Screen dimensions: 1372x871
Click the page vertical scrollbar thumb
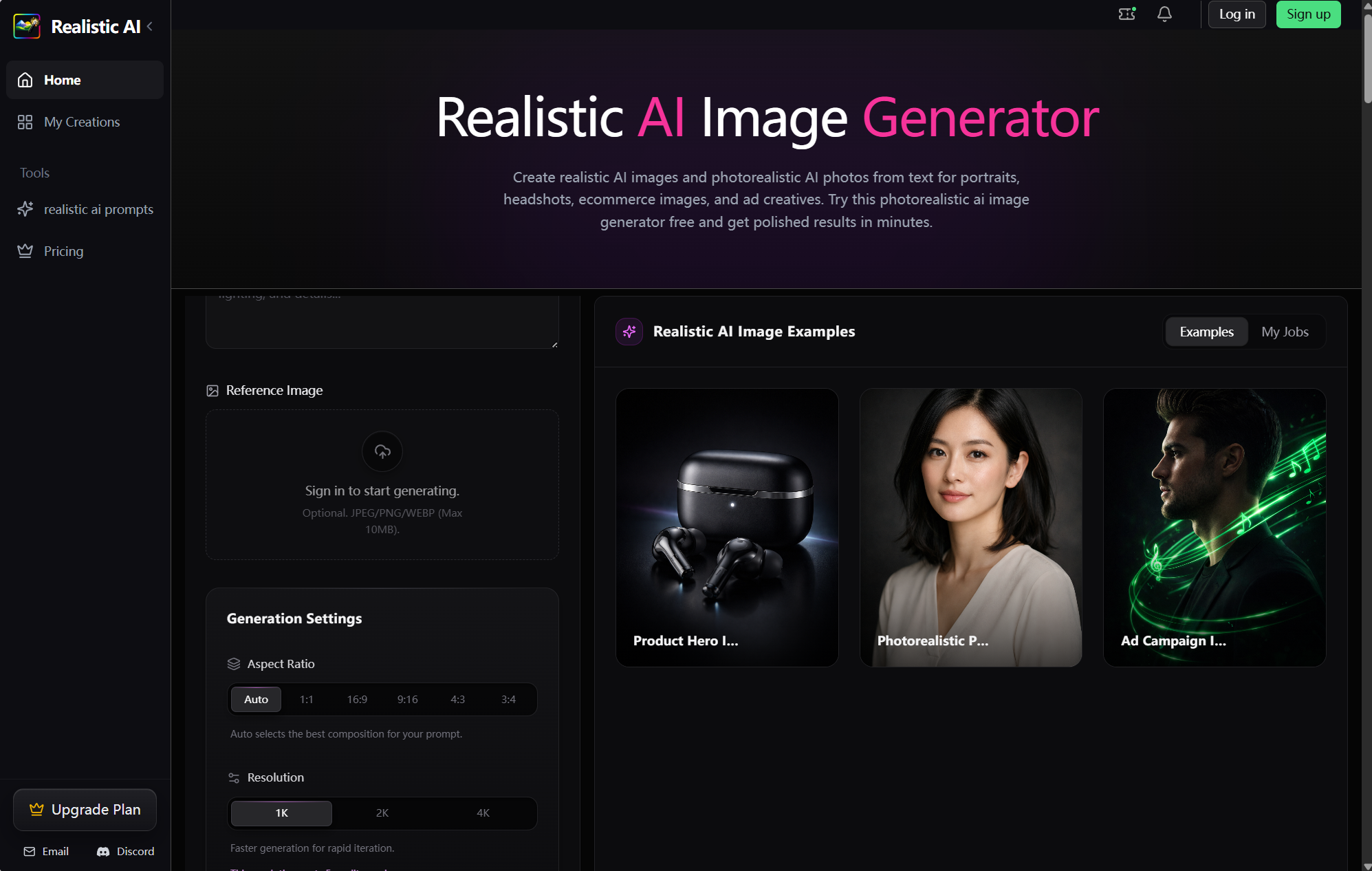[1367, 58]
